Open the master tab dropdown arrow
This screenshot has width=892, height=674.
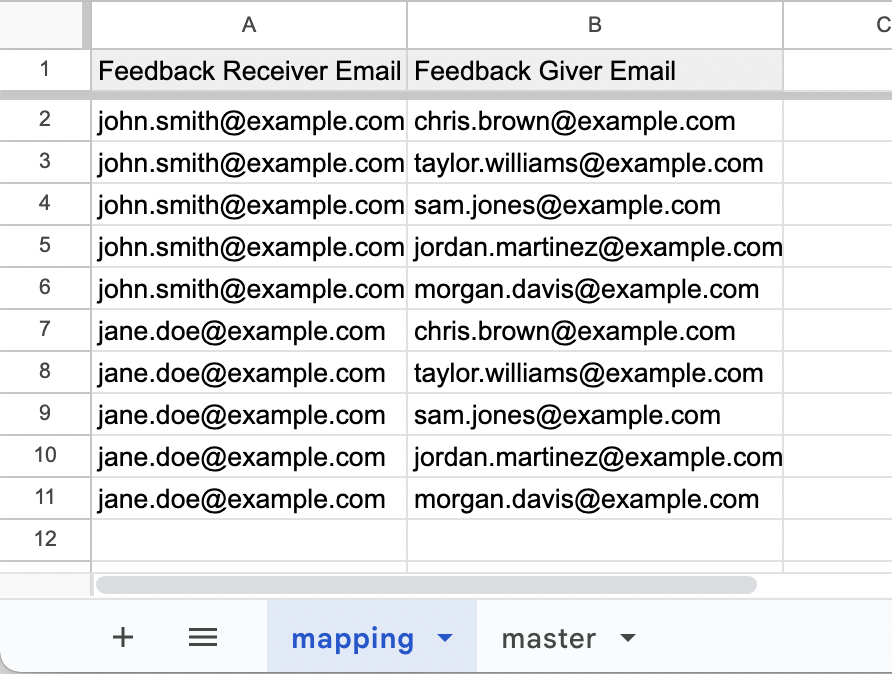628,639
